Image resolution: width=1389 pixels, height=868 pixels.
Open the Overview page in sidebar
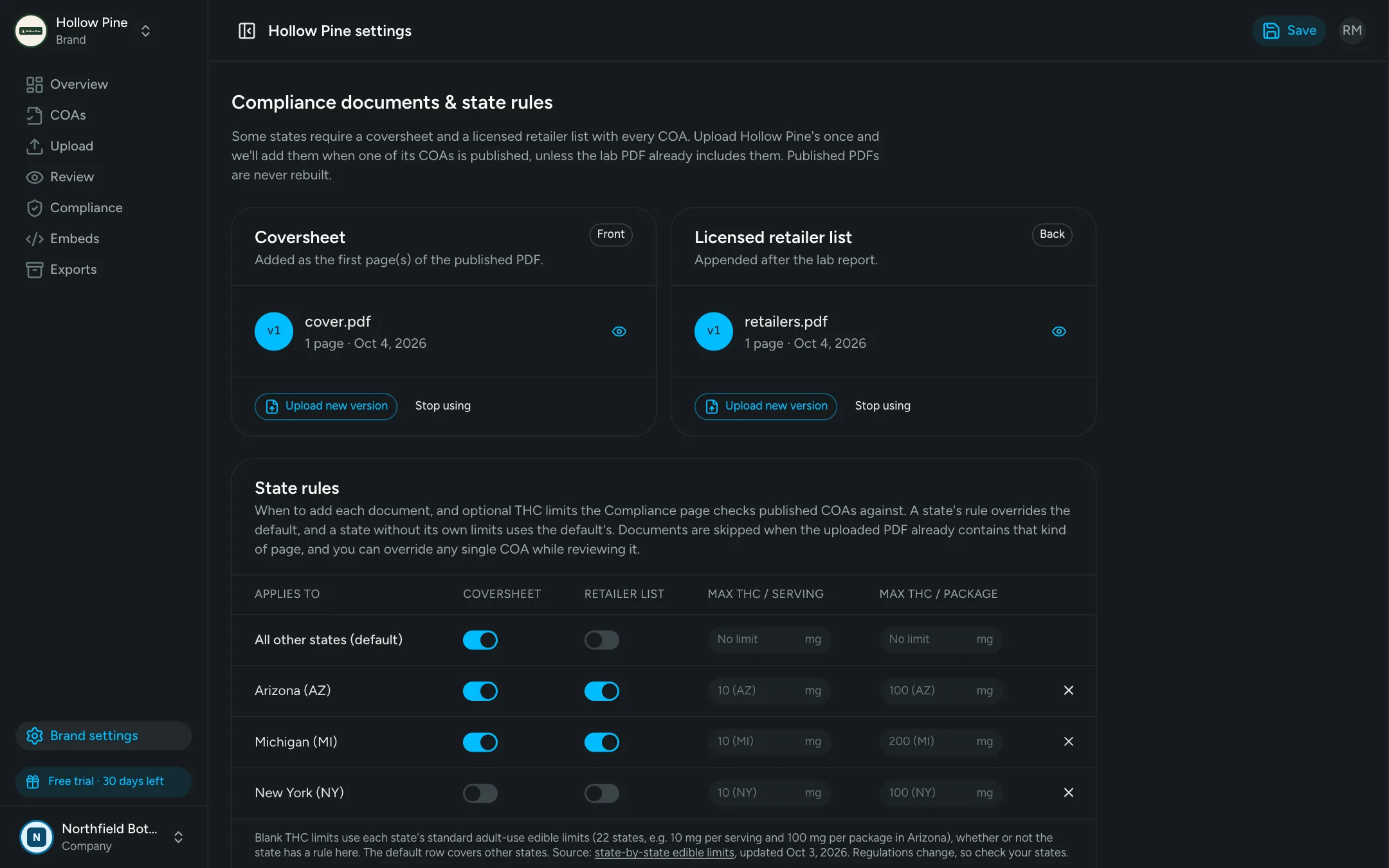(x=103, y=84)
